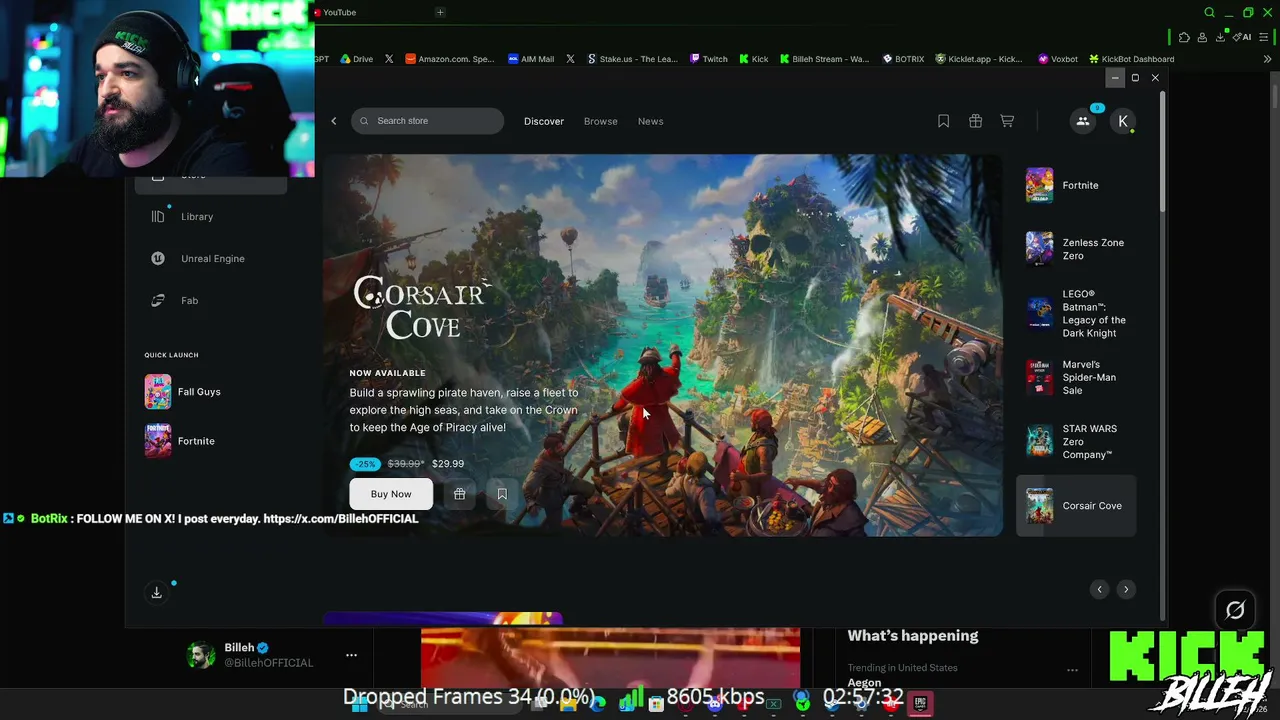Open more options for Aegon trend
The width and height of the screenshot is (1280, 720).
click(x=1072, y=670)
